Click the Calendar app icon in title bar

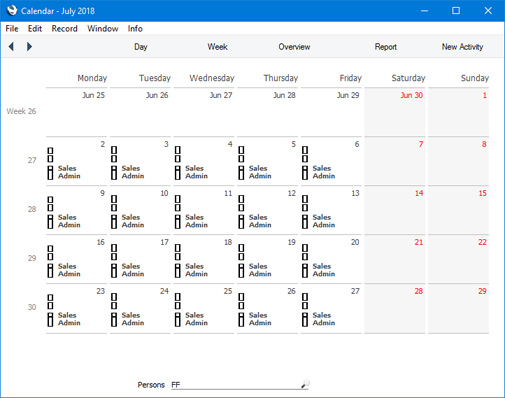[x=12, y=10]
